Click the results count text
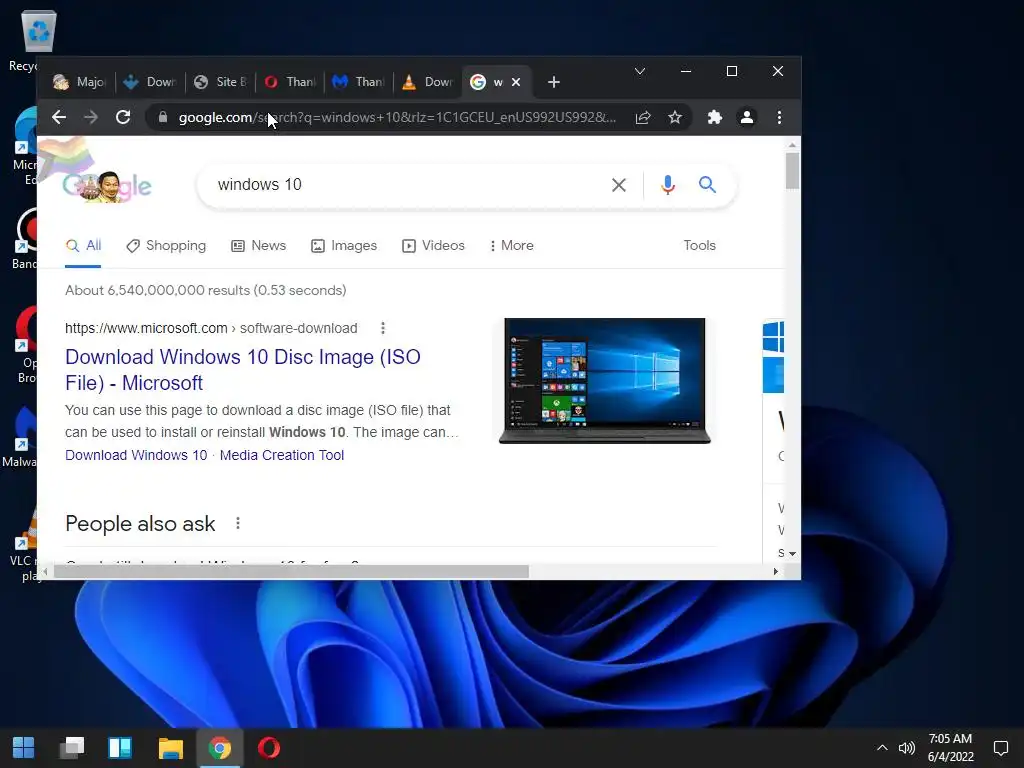This screenshot has height=768, width=1024. pyautogui.click(x=206, y=290)
